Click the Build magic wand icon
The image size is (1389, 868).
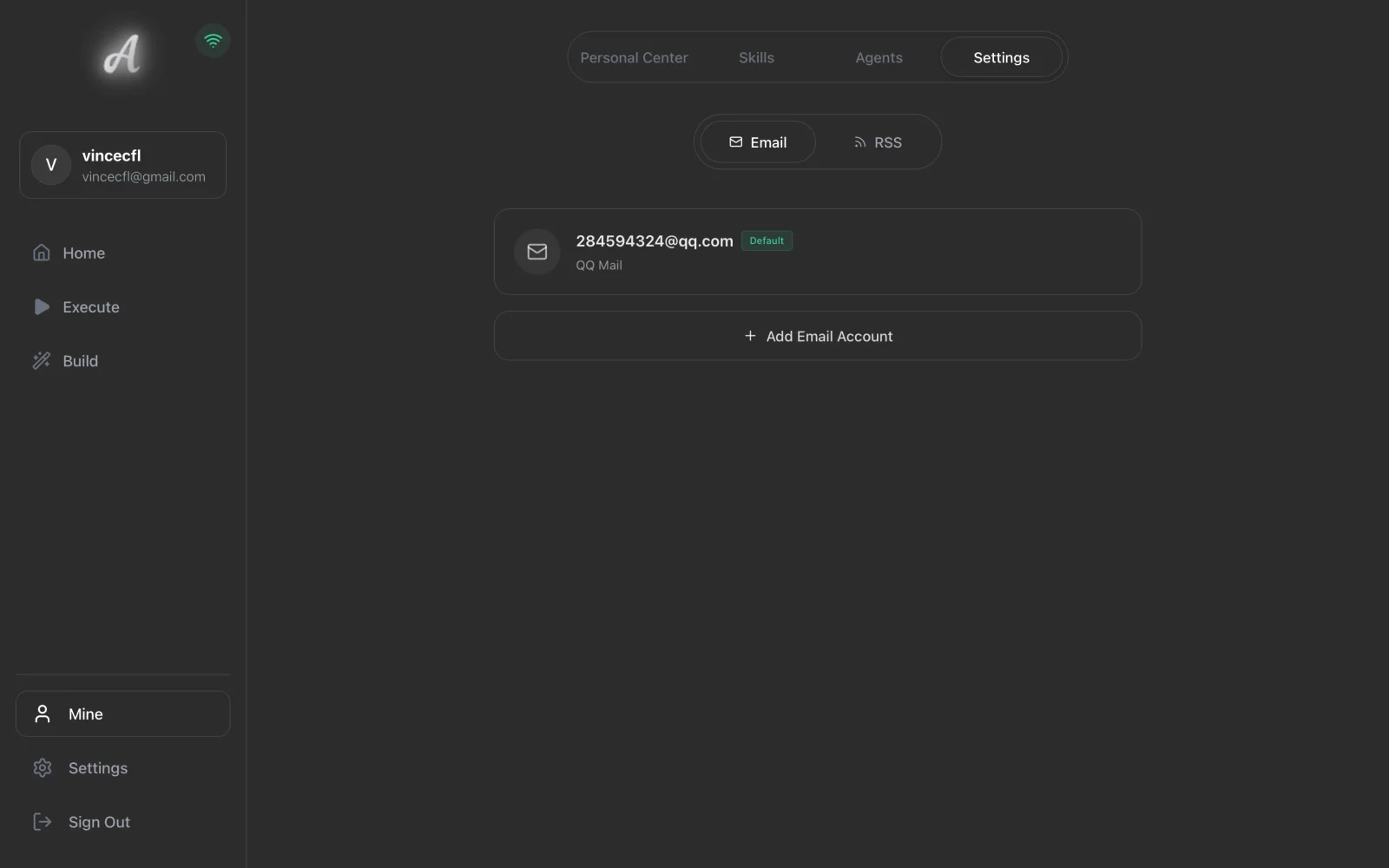tap(42, 360)
